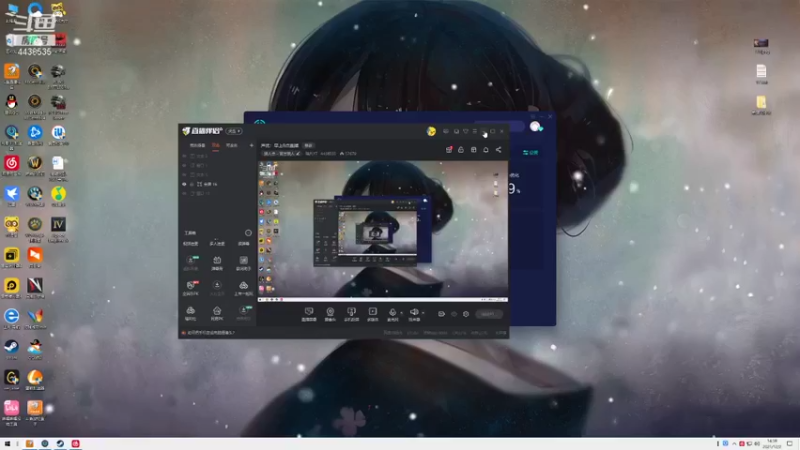The height and width of the screenshot is (450, 800).
Task: Open the hamburger menu icon in streaming app title bar
Action: (474, 131)
